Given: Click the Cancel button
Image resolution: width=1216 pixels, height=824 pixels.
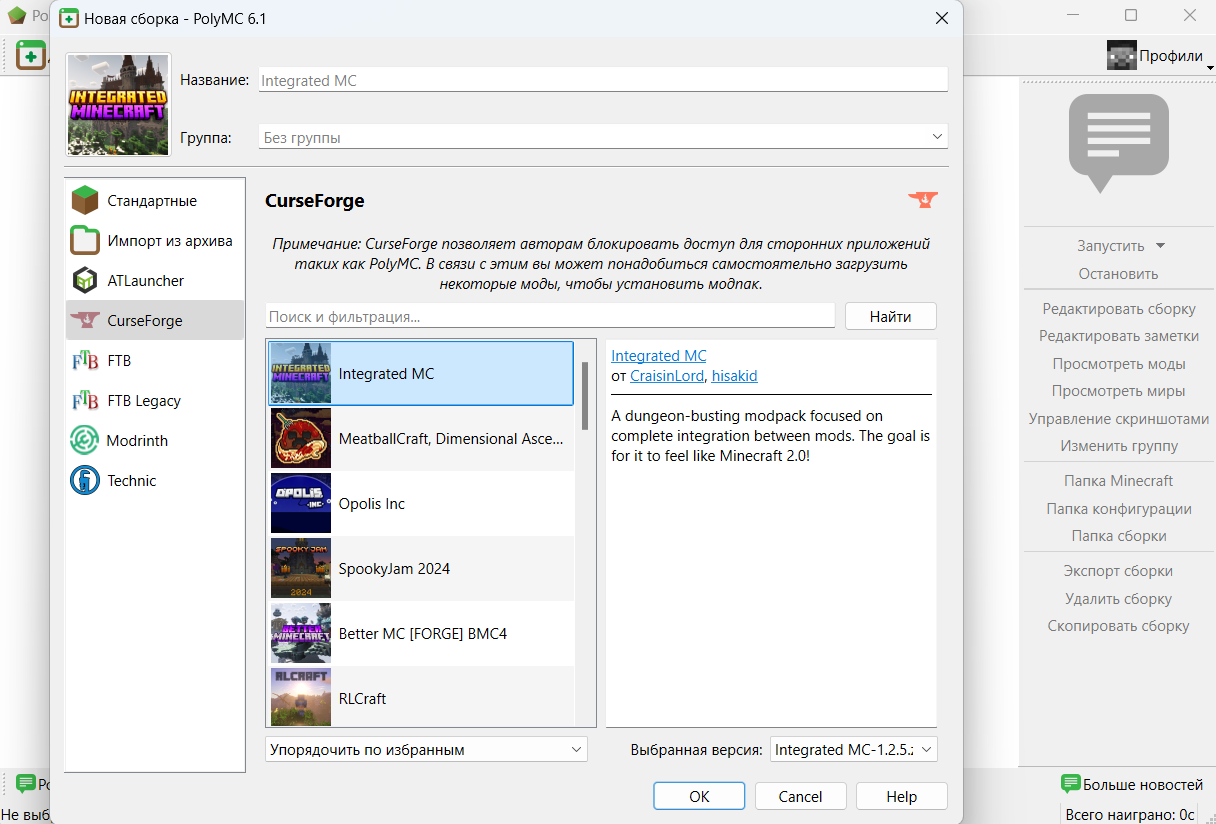Looking at the screenshot, I should tap(800, 796).
